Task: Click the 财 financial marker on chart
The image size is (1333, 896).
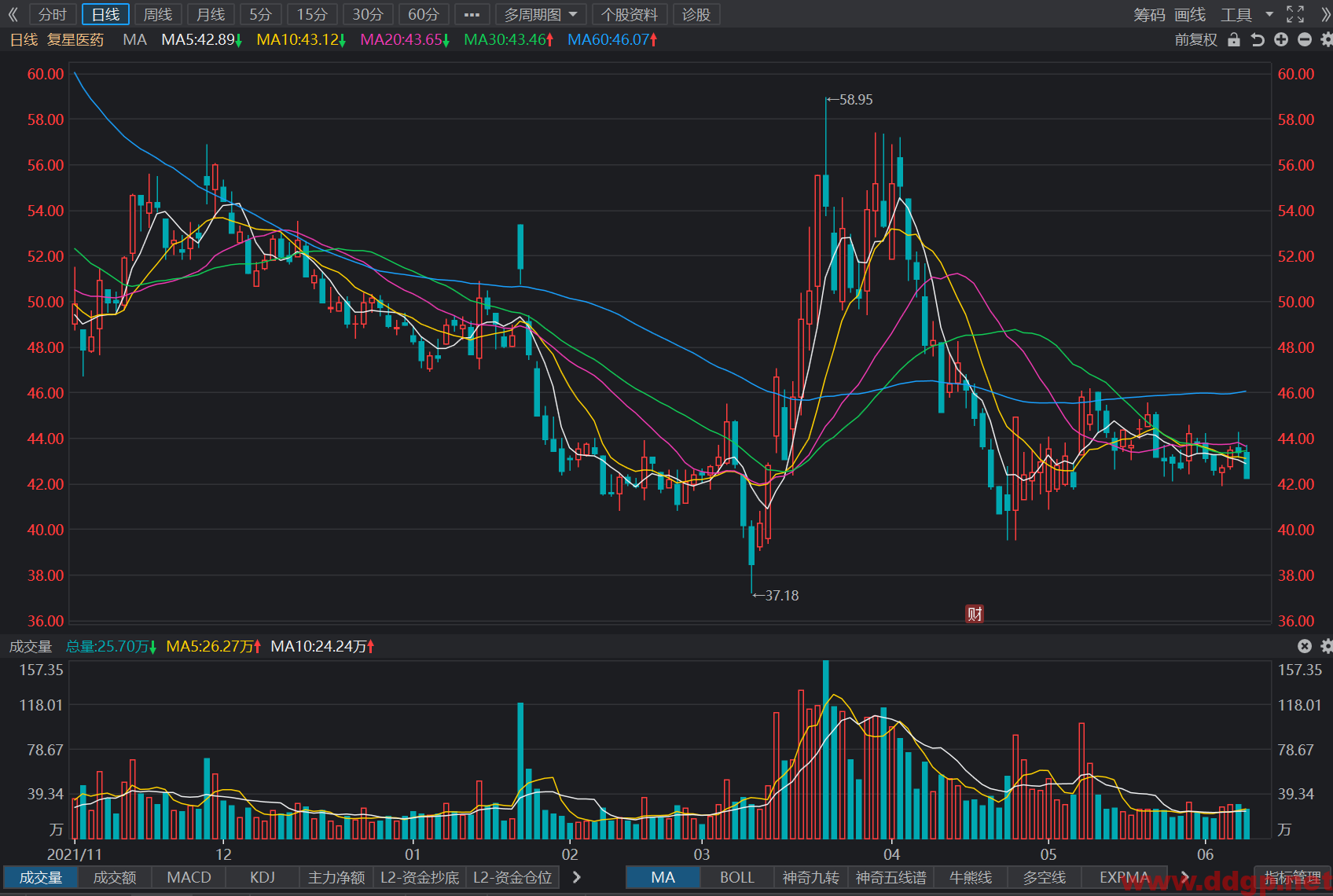Action: click(975, 614)
